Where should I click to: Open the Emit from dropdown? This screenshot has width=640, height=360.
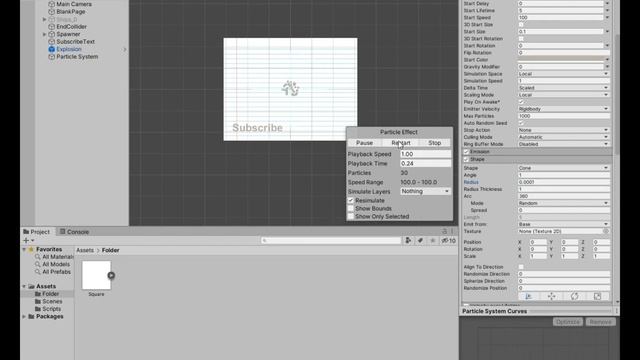[564, 224]
